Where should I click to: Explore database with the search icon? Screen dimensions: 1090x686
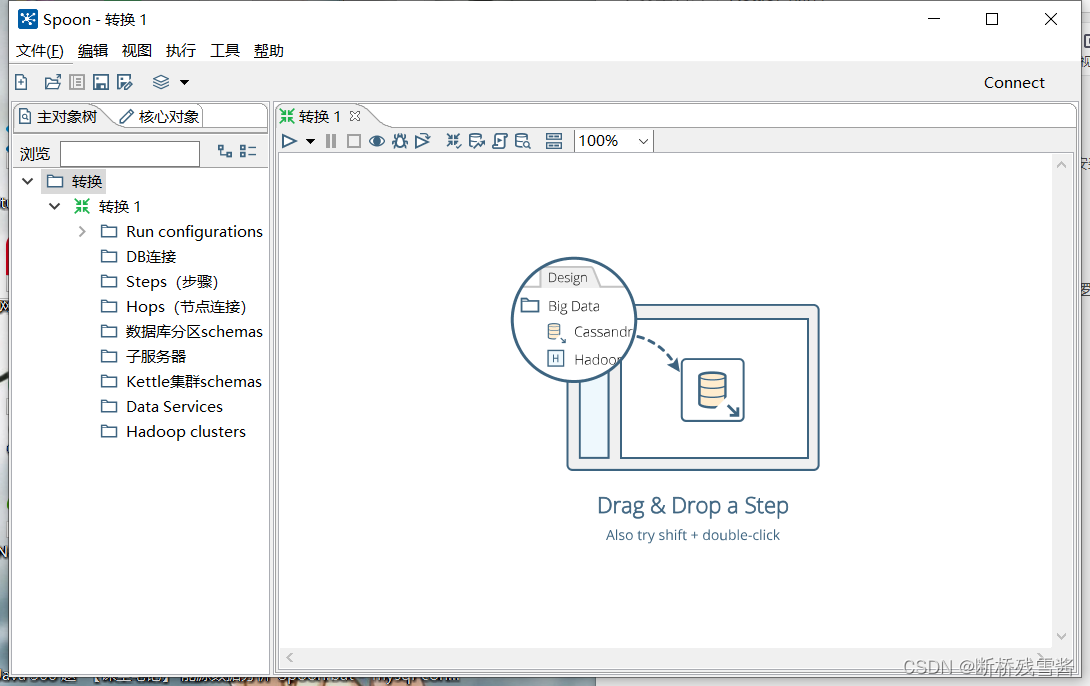tap(523, 141)
